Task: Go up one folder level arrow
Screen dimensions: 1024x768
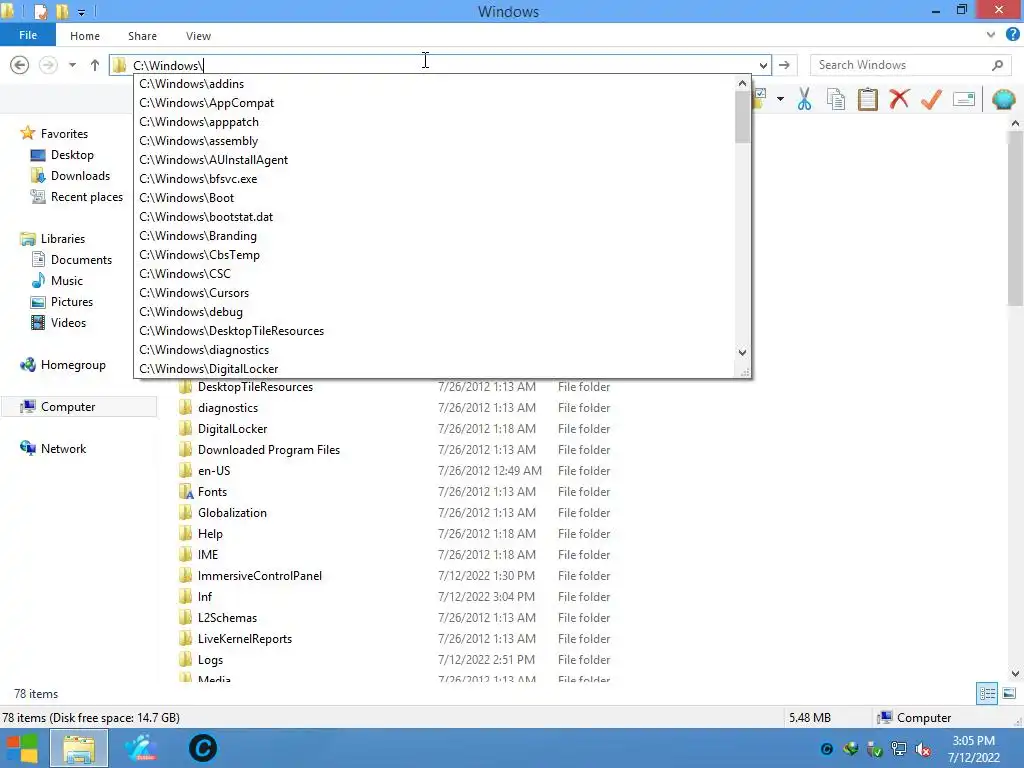Action: pos(95,65)
